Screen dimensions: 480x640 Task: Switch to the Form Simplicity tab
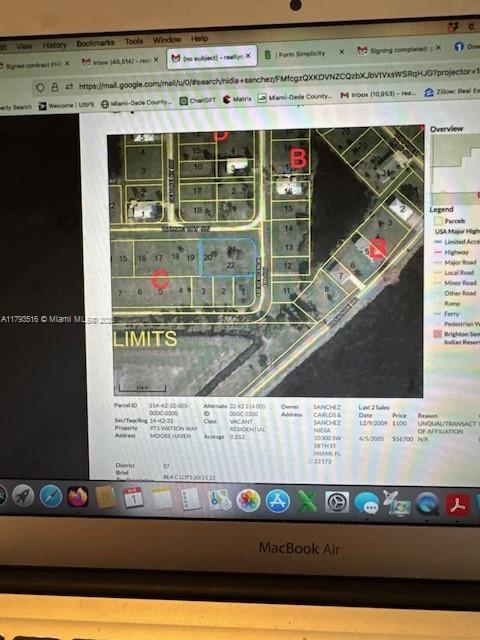pos(300,53)
